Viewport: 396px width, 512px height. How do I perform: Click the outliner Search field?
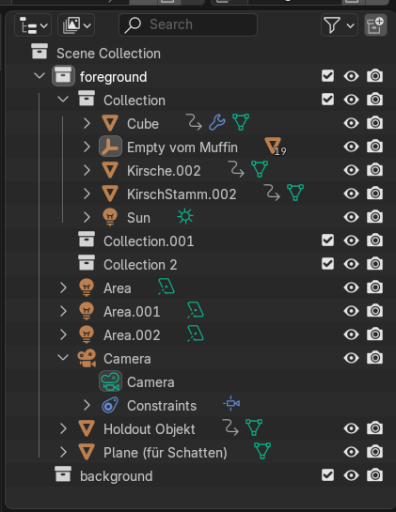pos(188,25)
